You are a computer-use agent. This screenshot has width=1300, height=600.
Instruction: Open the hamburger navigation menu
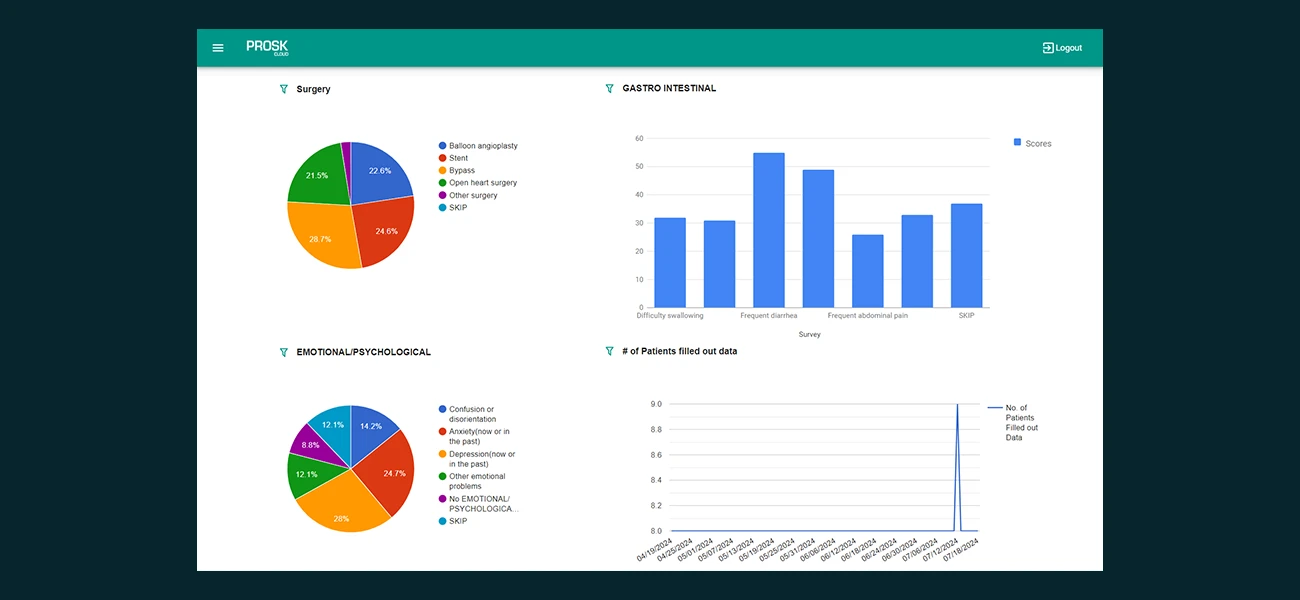(218, 48)
